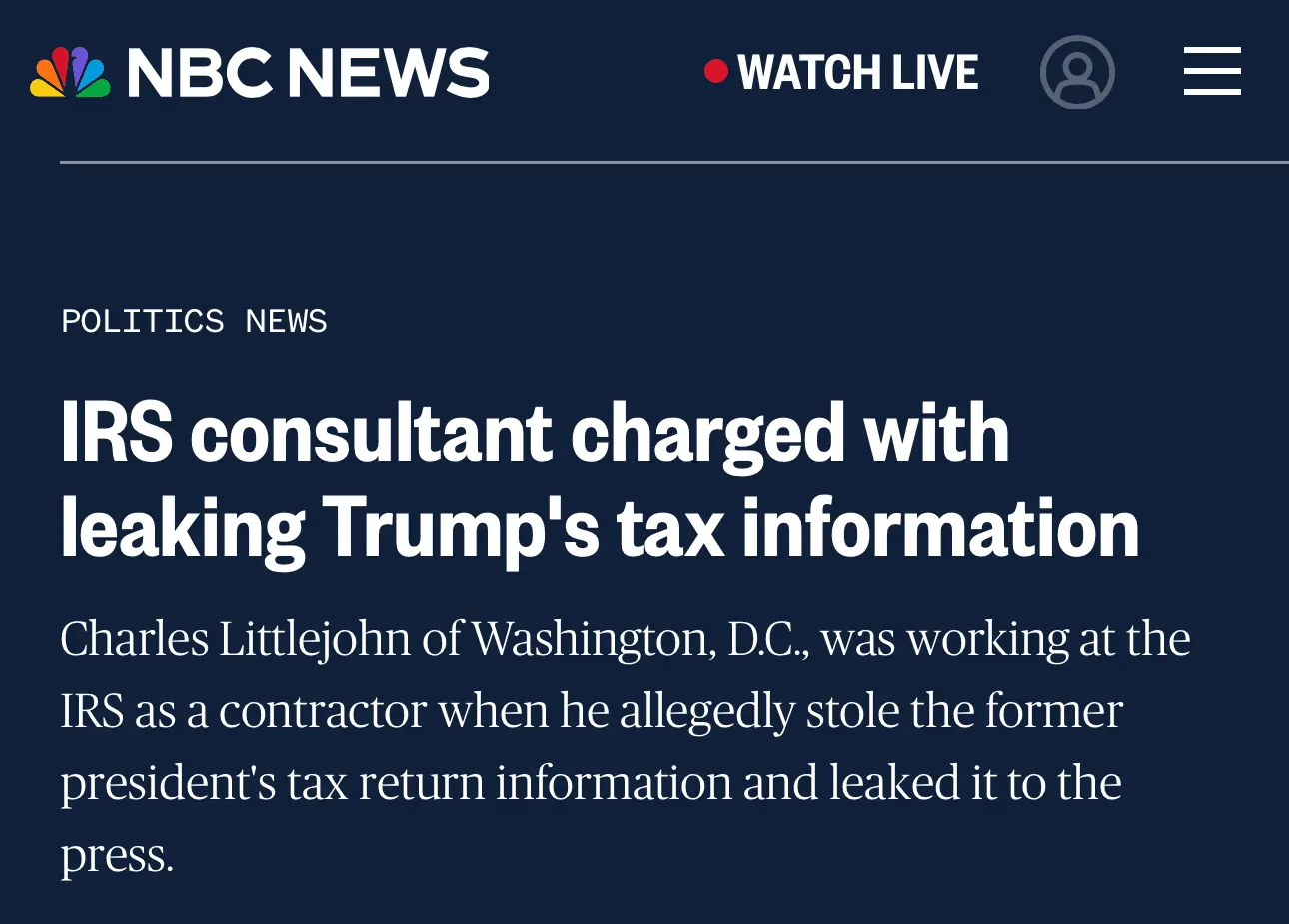Open the POLITICS NEWS section label
Image resolution: width=1289 pixels, height=924 pixels.
click(x=194, y=321)
